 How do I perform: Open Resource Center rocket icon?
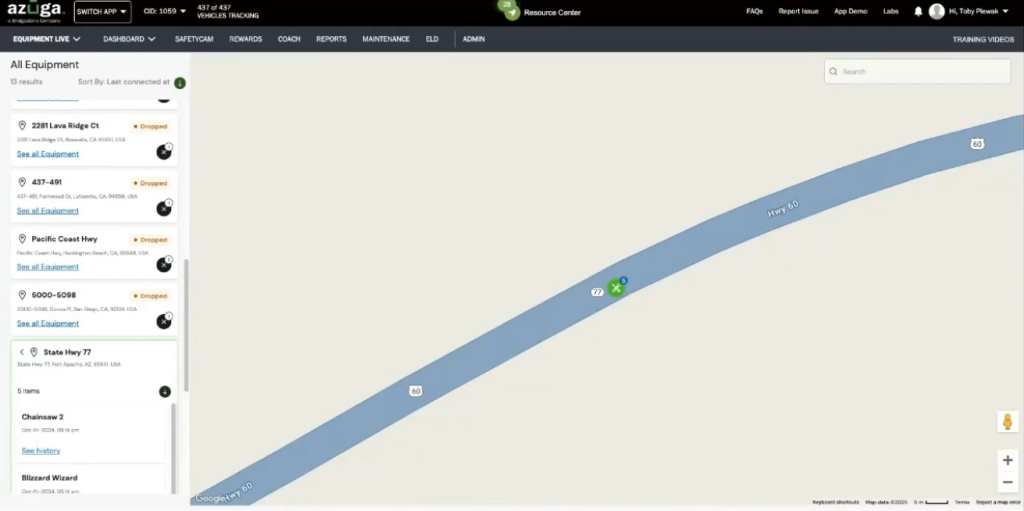click(x=513, y=12)
